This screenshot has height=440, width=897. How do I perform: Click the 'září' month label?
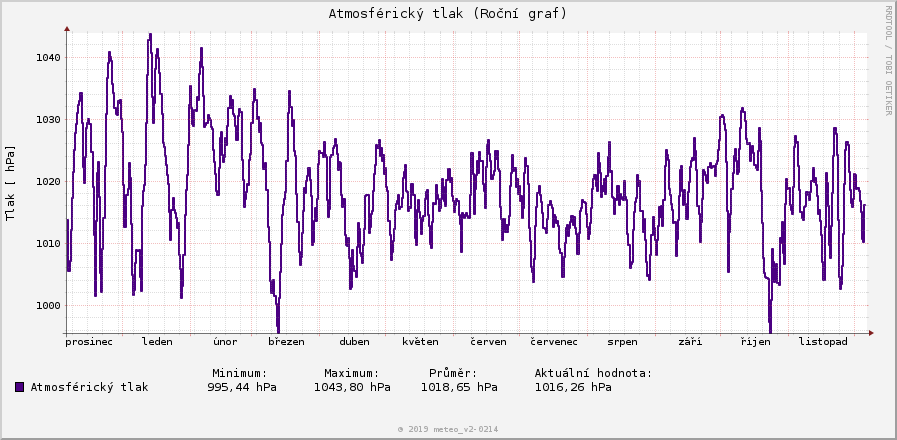[690, 342]
